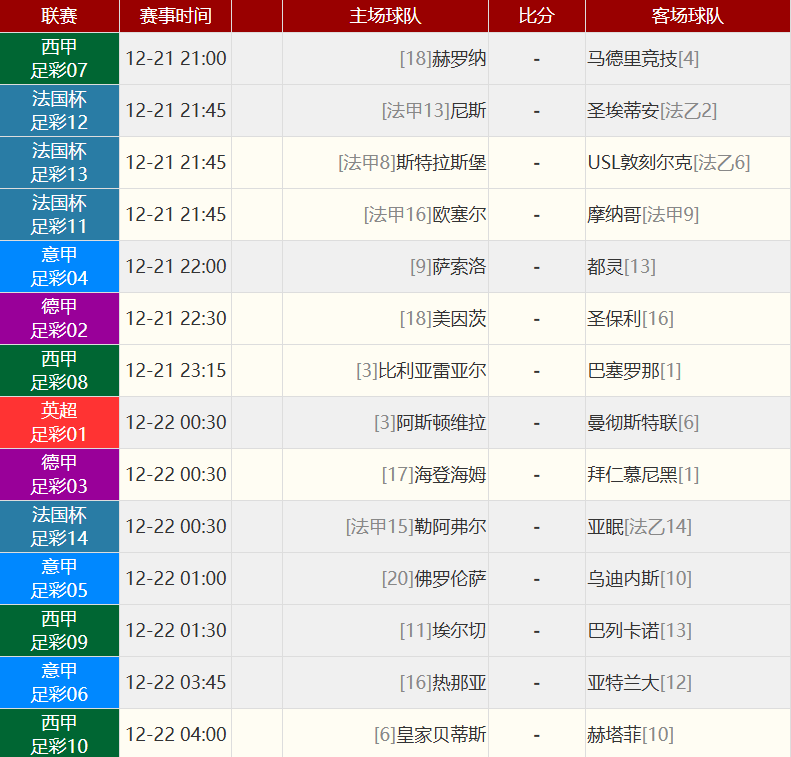The width and height of the screenshot is (791, 757).
Task: Click the 联赛 column header
Action: tap(59, 16)
